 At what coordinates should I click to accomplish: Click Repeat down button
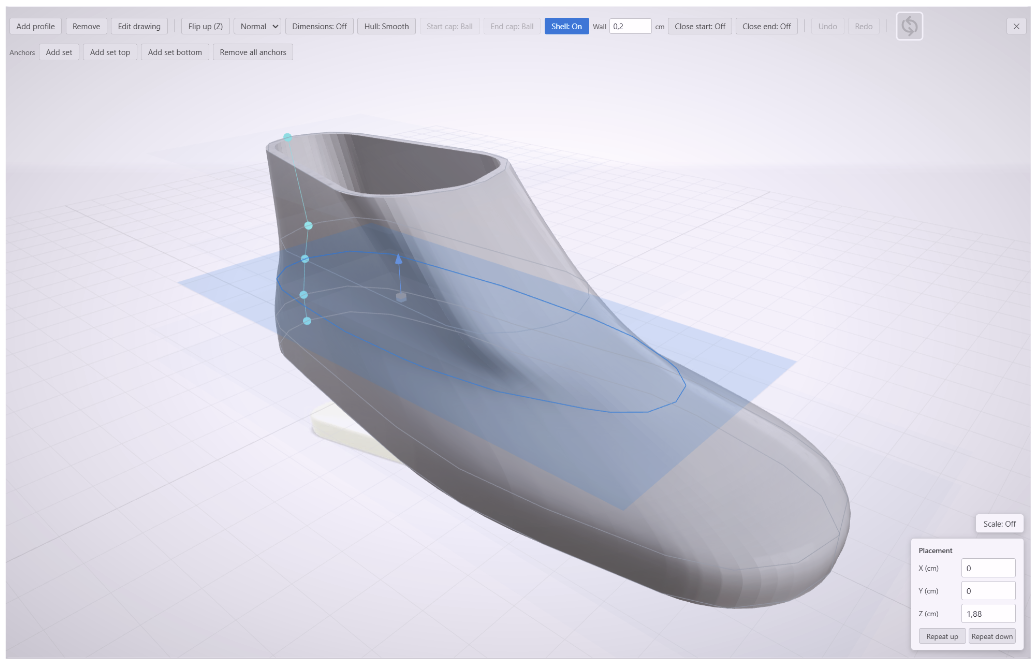click(991, 636)
